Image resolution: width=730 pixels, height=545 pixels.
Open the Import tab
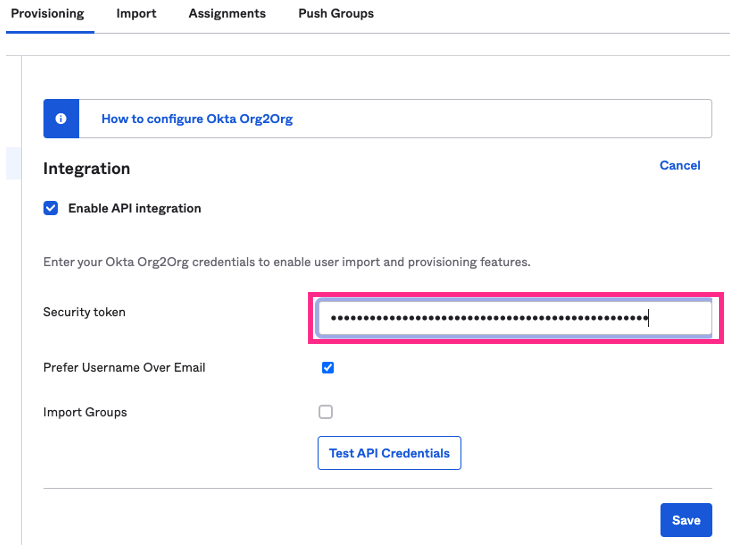point(136,14)
